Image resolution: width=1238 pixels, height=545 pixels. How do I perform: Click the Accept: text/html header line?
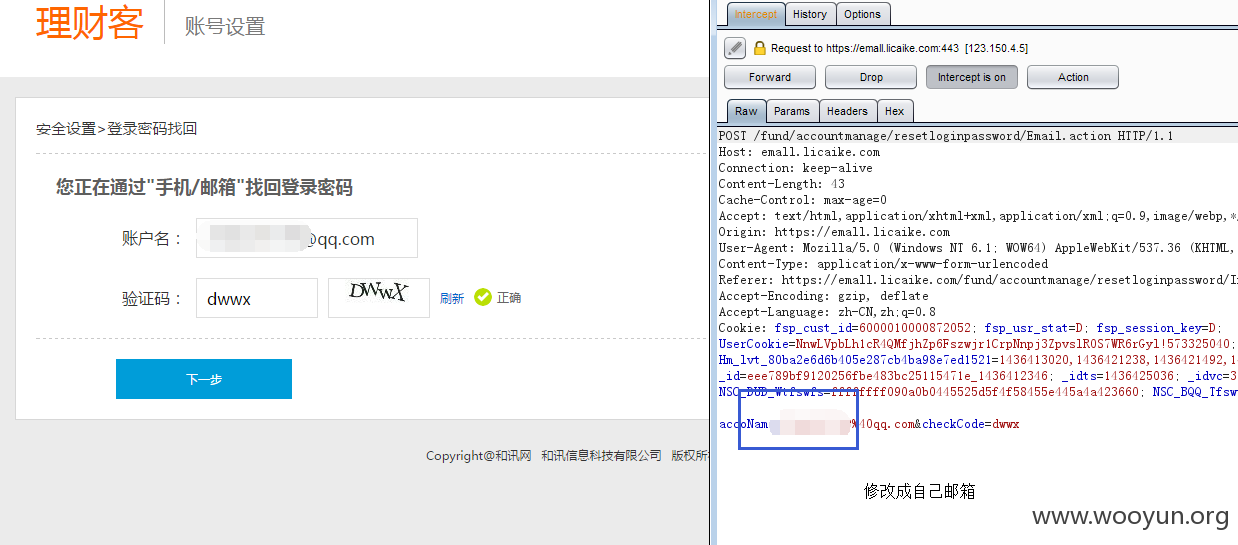click(x=978, y=216)
